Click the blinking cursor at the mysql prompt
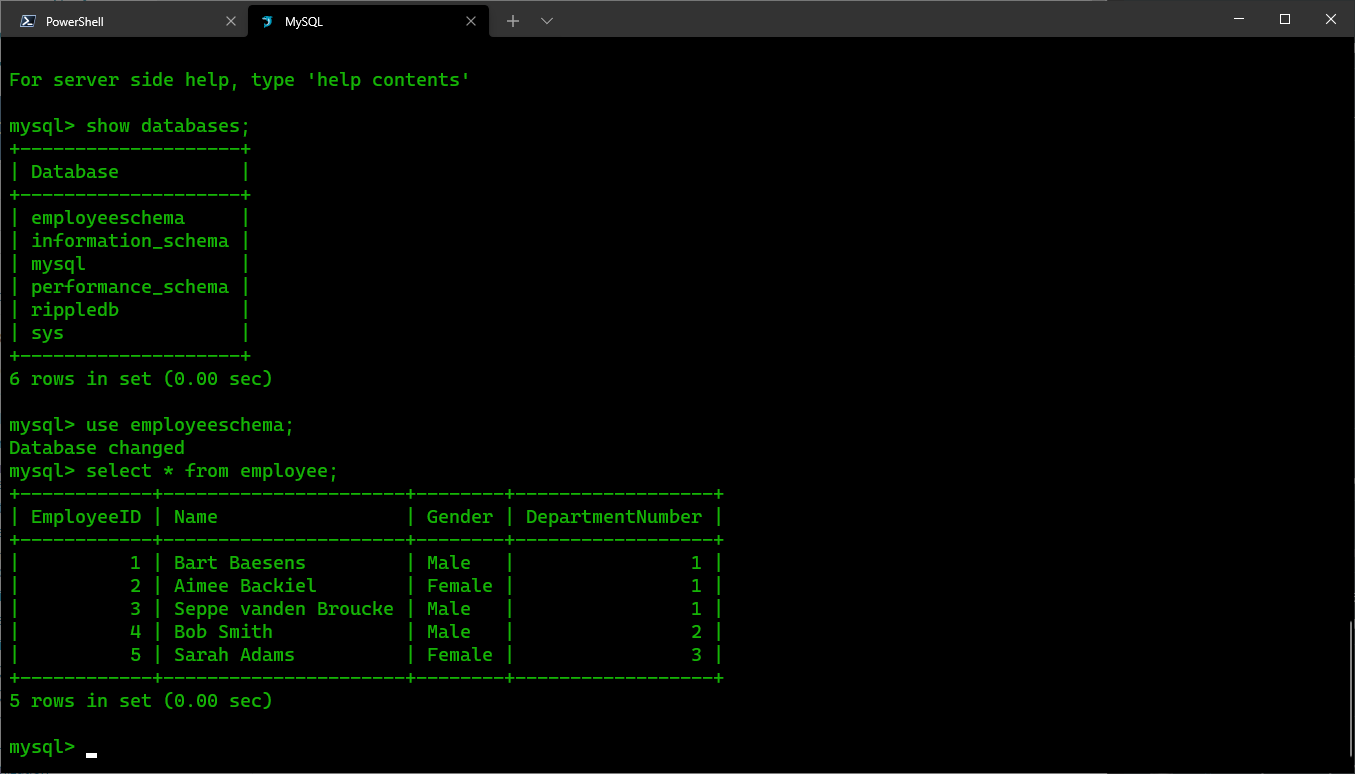This screenshot has height=774, width=1355. [x=91, y=752]
